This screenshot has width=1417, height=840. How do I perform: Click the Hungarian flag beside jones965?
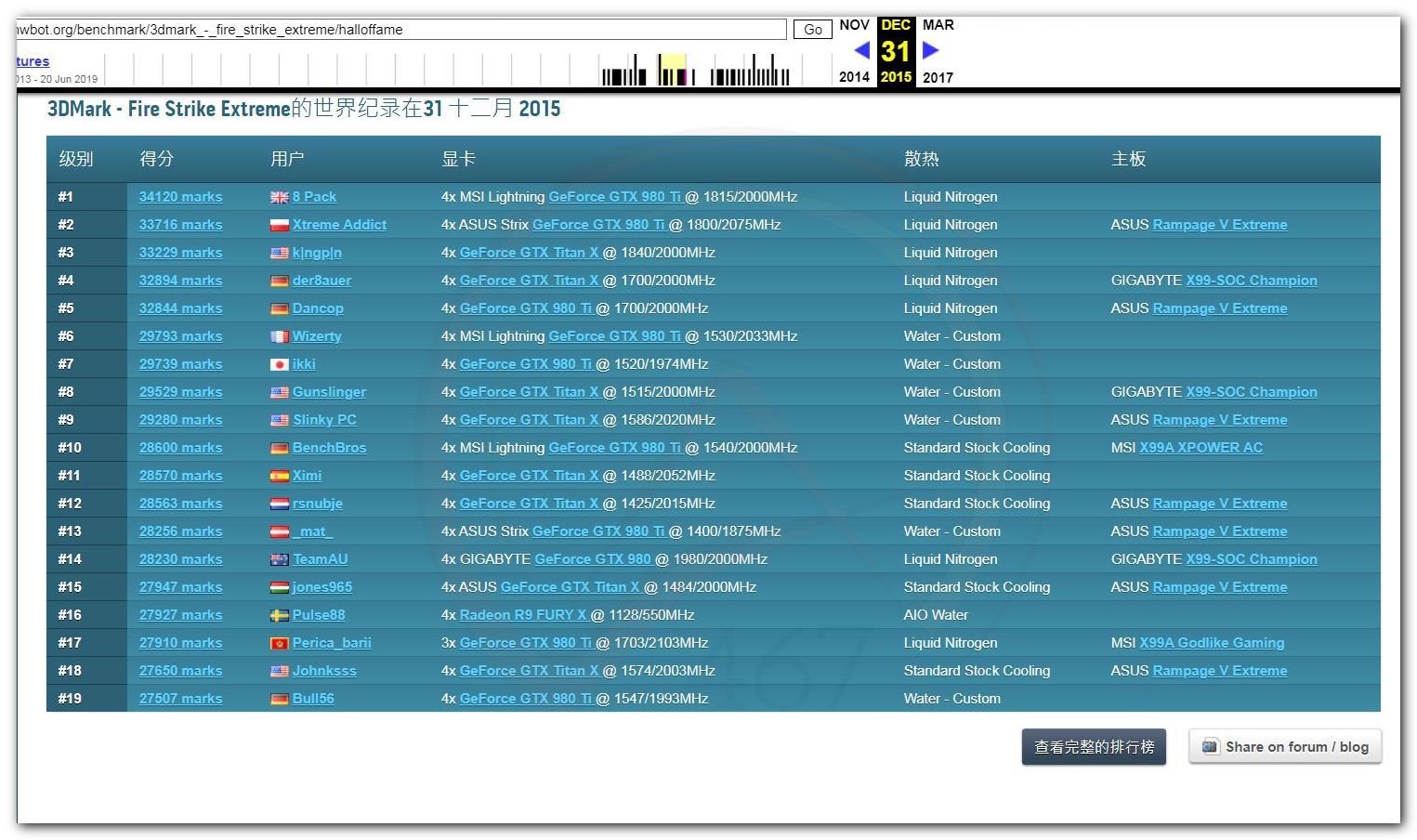279,587
